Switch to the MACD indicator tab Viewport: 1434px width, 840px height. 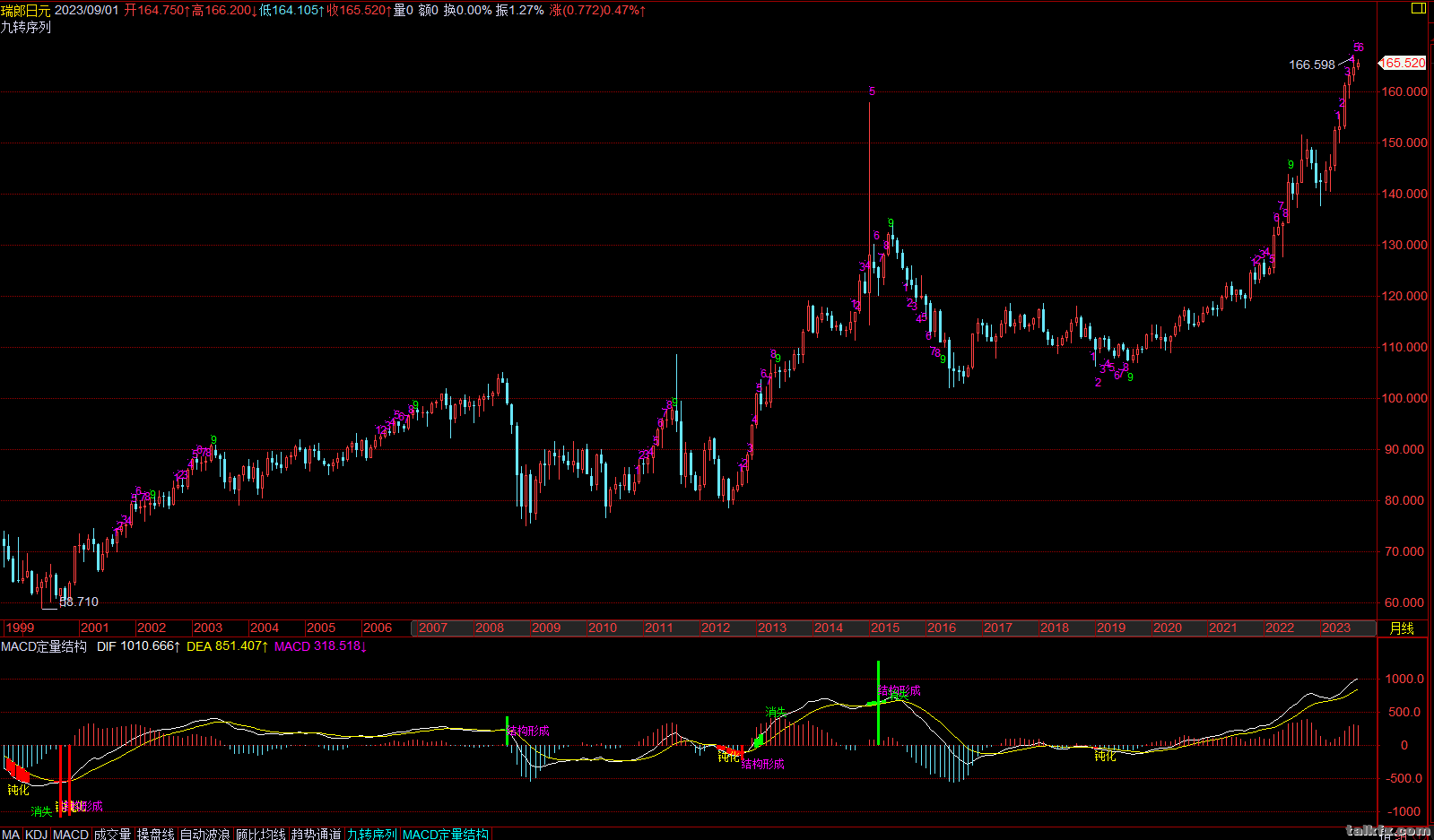[71, 834]
